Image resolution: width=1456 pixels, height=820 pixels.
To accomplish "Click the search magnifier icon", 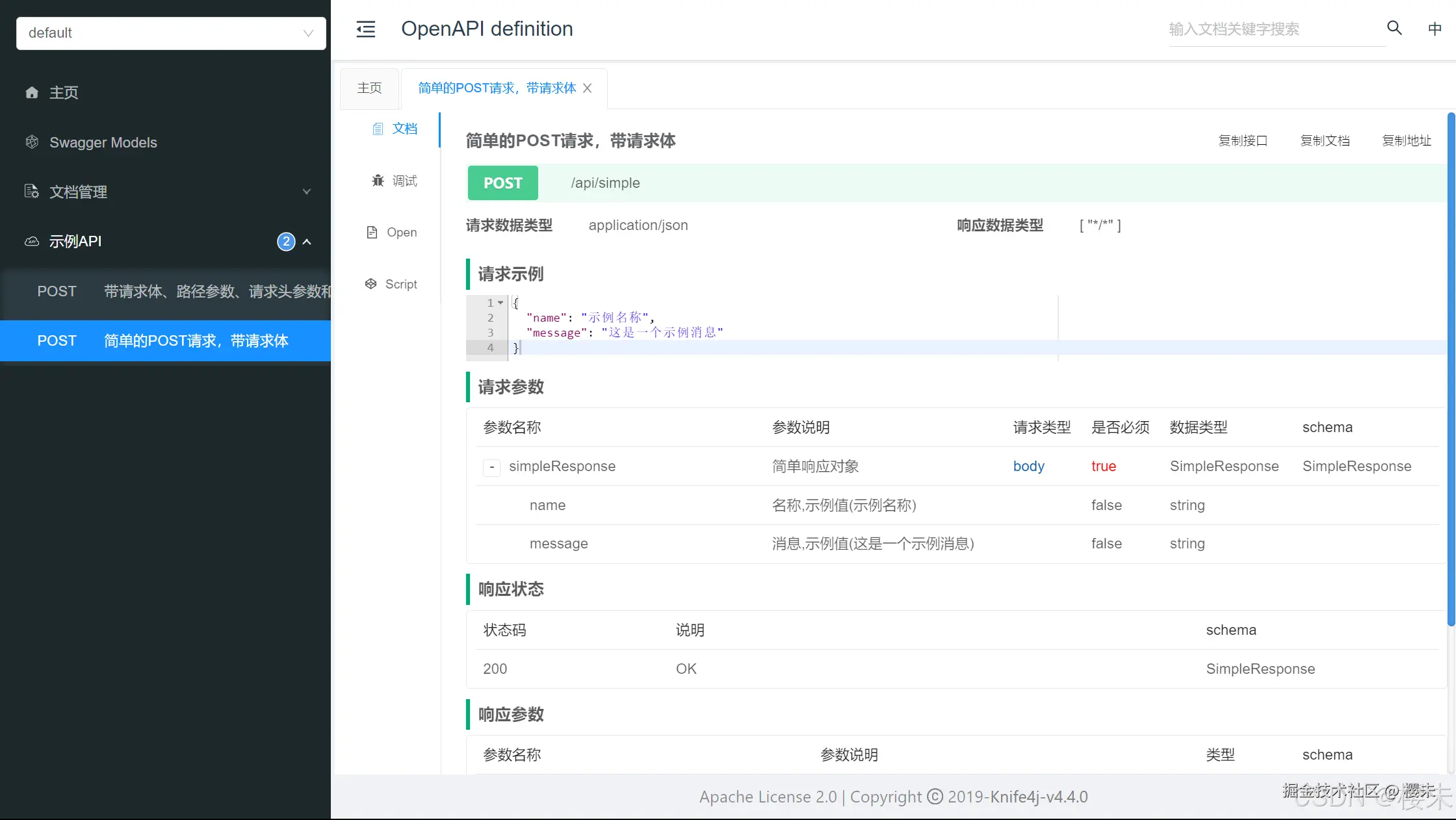I will (1394, 28).
